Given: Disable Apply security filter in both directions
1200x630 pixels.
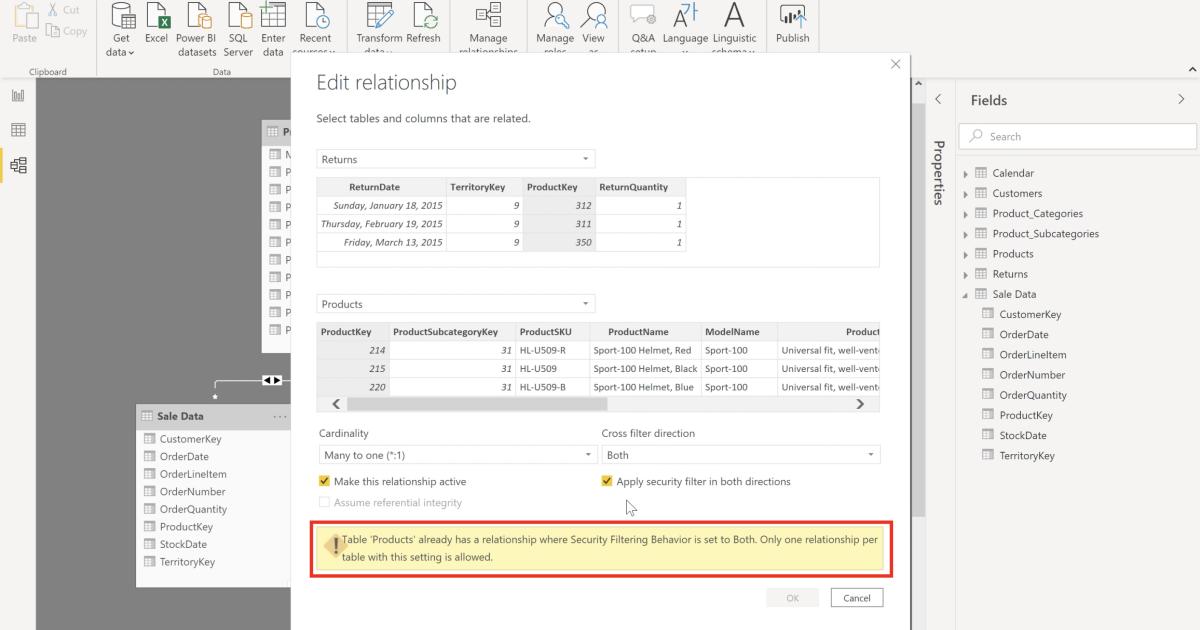Looking at the screenshot, I should (606, 481).
